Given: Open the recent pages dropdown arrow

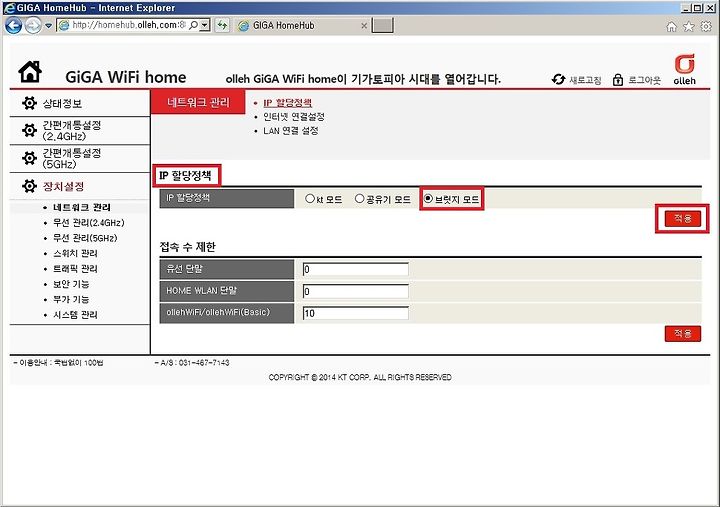Looking at the screenshot, I should 48,26.
